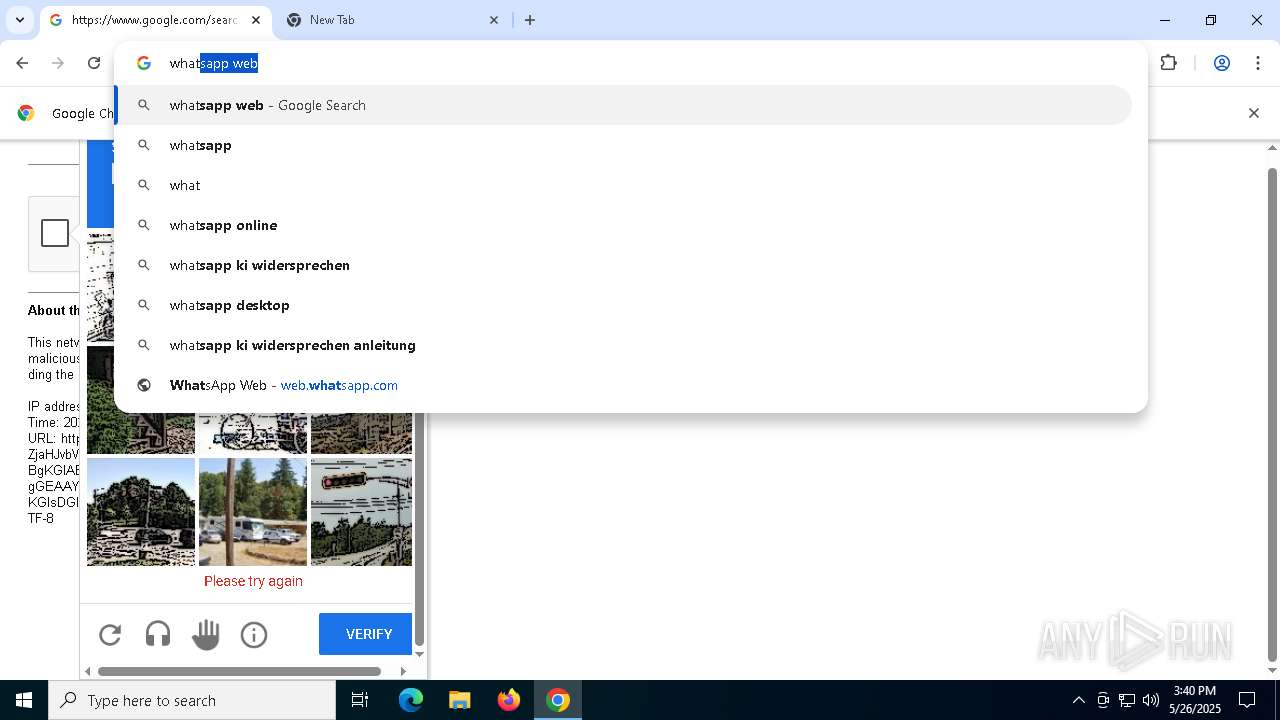Select captcha tile with RV campers
This screenshot has width=1280, height=720.
pyautogui.click(x=253, y=512)
